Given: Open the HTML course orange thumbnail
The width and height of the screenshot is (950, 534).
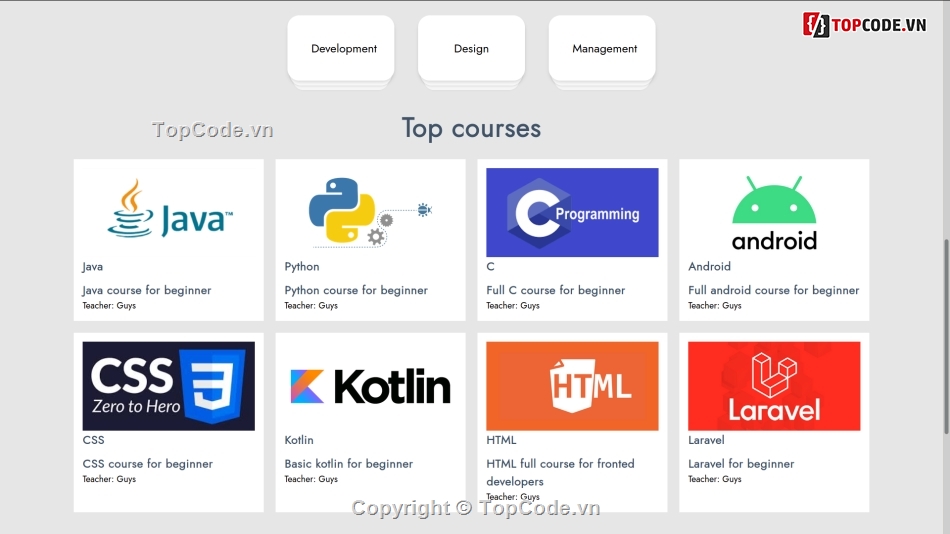Looking at the screenshot, I should (x=572, y=385).
